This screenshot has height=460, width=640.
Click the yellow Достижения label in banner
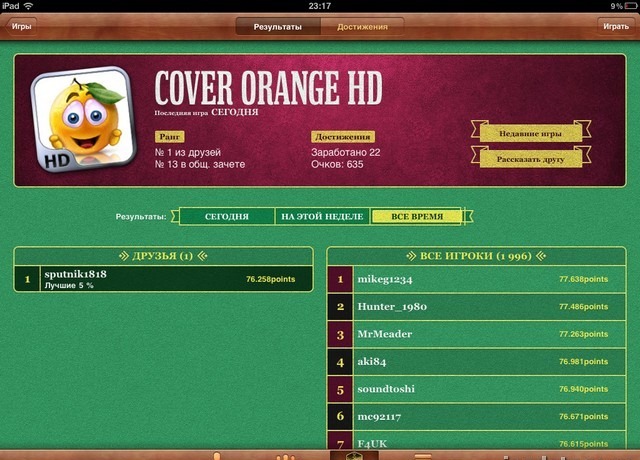343,137
